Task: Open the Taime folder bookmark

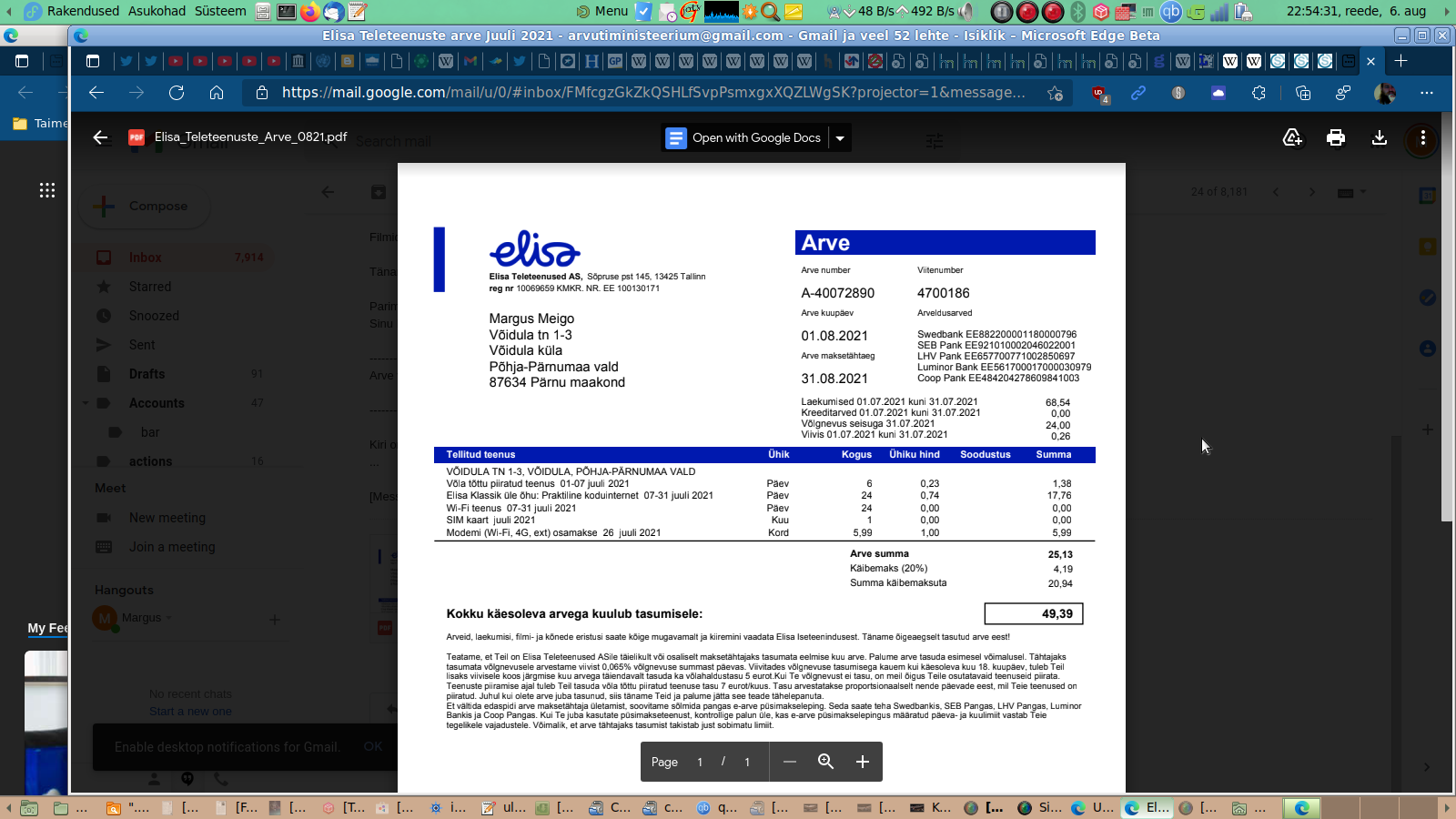Action: click(40, 124)
